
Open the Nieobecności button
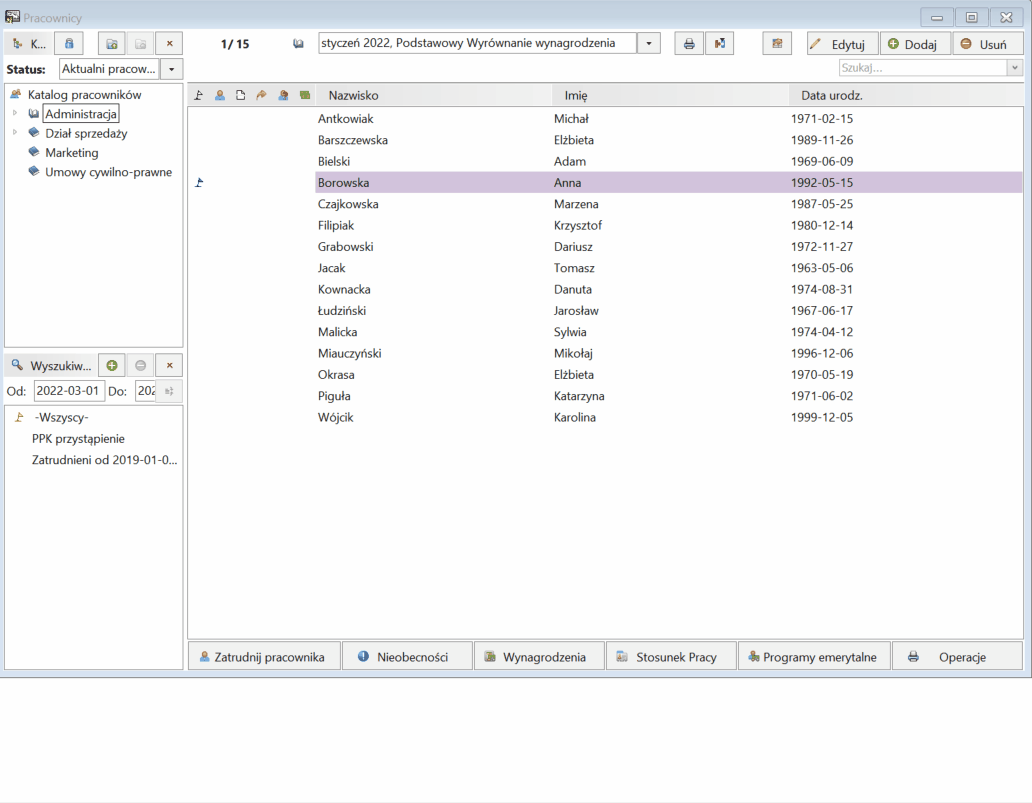[x=407, y=656]
